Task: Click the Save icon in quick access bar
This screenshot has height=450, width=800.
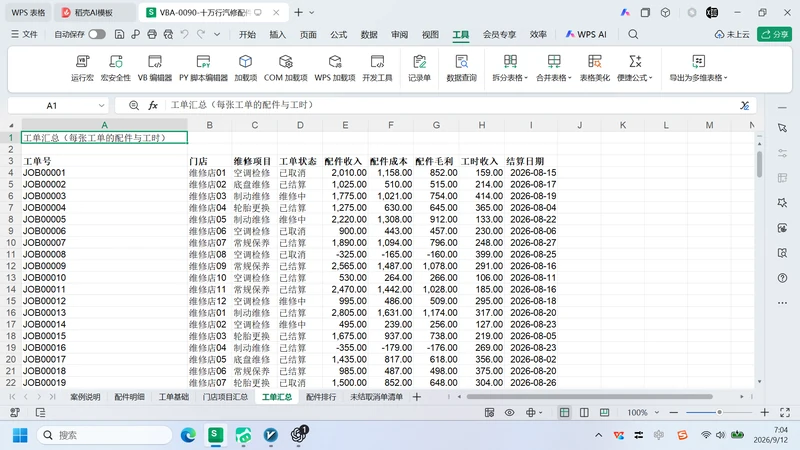Action: point(119,34)
